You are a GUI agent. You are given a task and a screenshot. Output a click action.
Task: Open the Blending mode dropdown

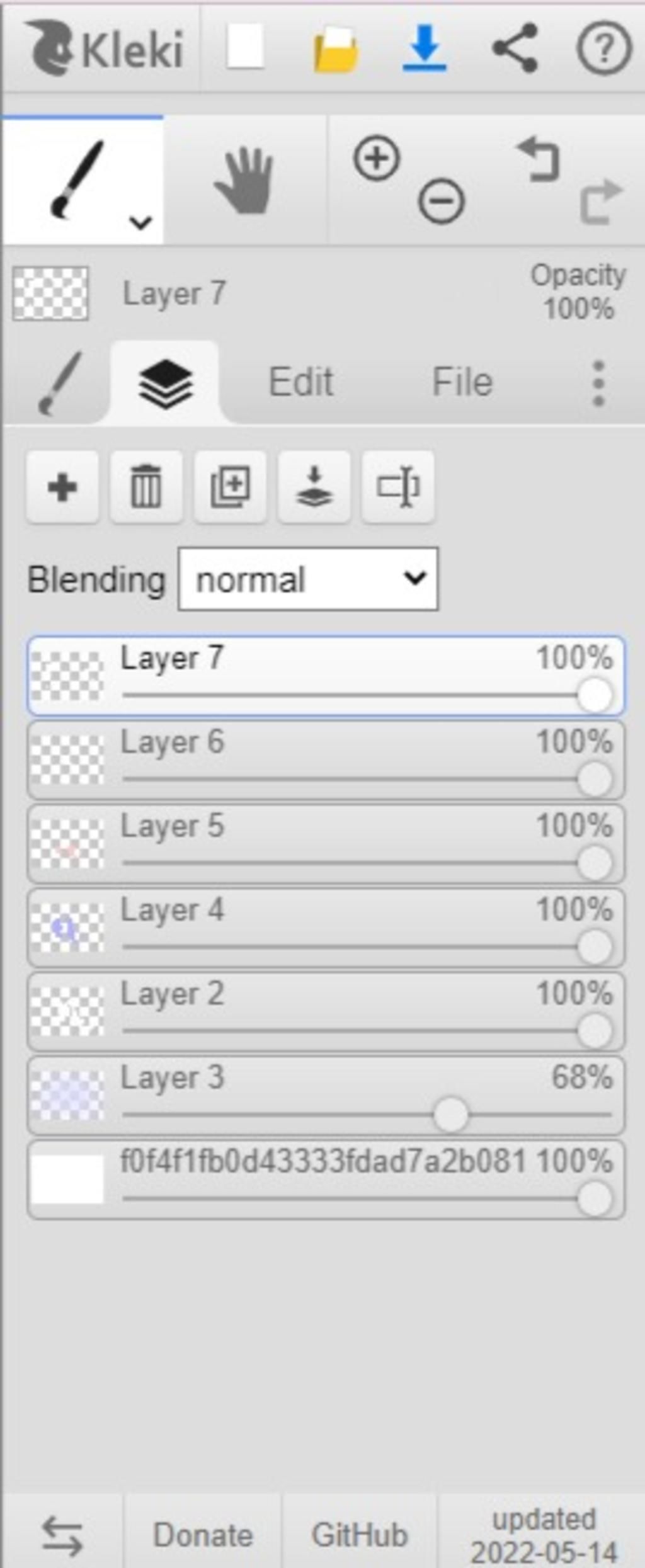308,579
